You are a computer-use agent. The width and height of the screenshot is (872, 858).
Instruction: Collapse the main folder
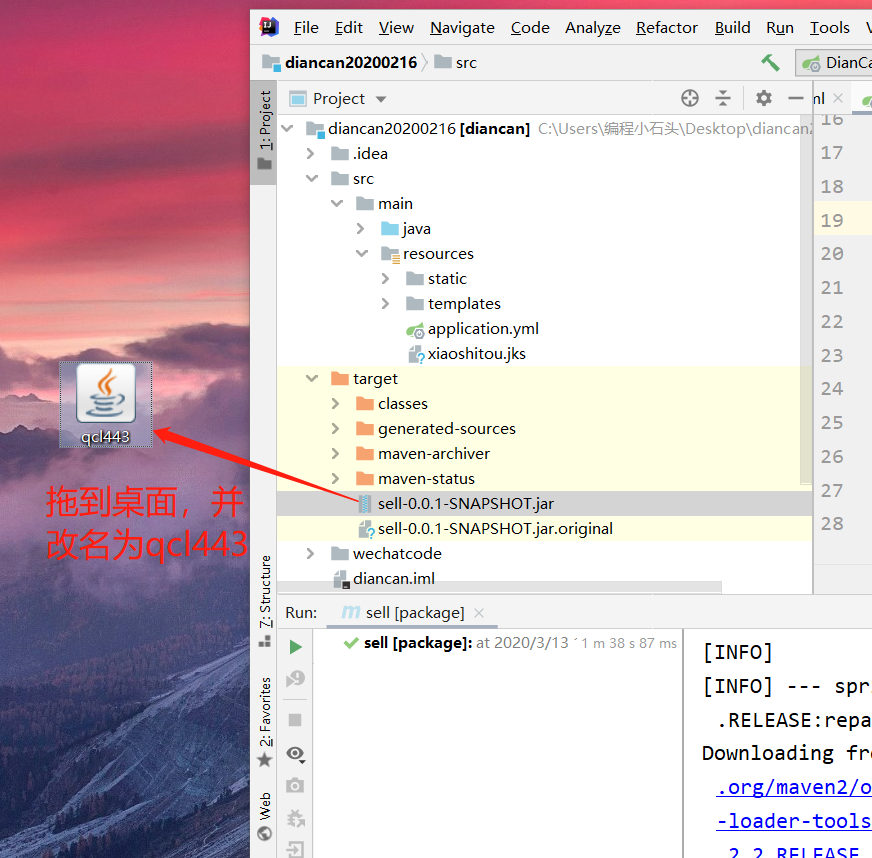[337, 204]
